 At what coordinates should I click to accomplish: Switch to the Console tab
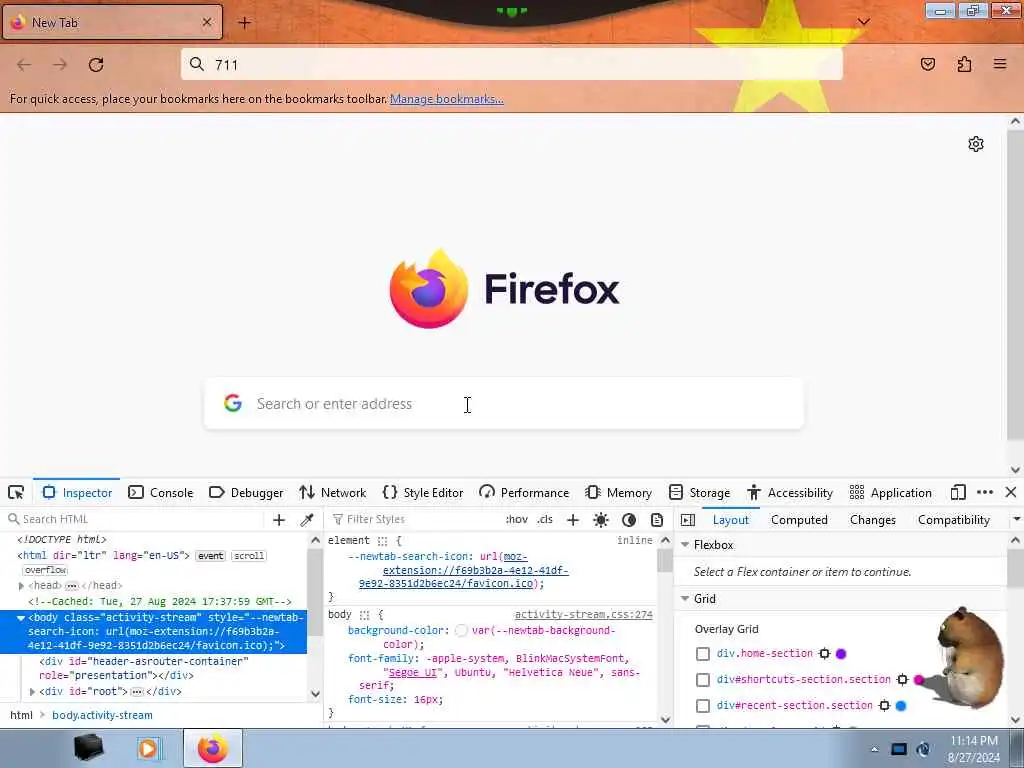[161, 492]
